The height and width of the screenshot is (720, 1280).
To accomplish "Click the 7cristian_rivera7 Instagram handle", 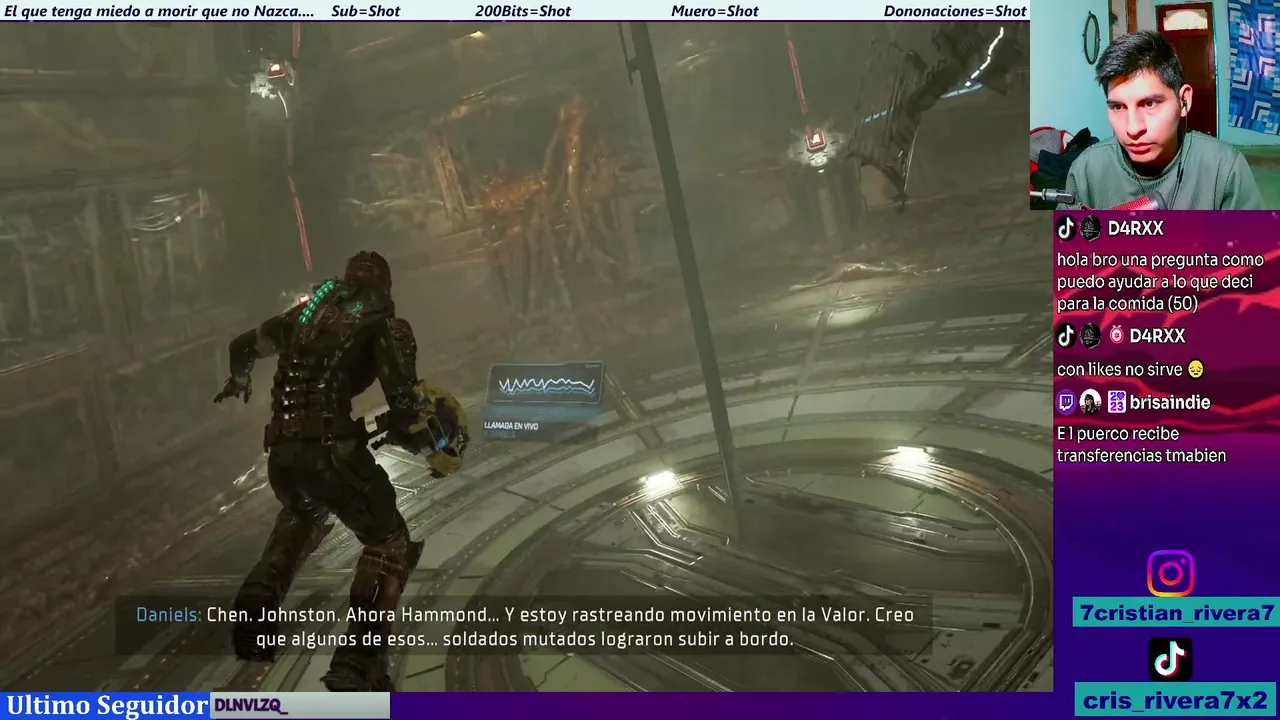I will pyautogui.click(x=1175, y=613).
